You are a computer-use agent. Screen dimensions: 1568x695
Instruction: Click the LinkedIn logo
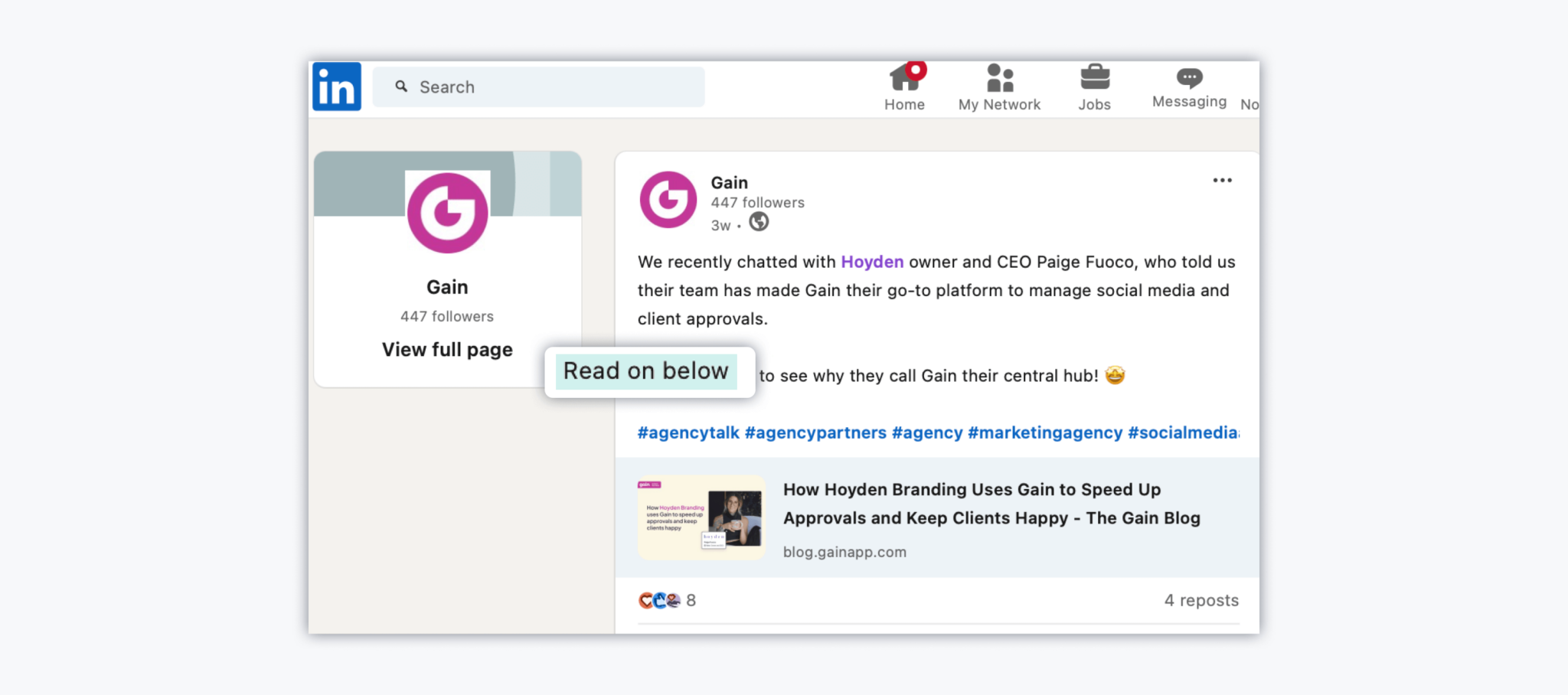pyautogui.click(x=336, y=86)
